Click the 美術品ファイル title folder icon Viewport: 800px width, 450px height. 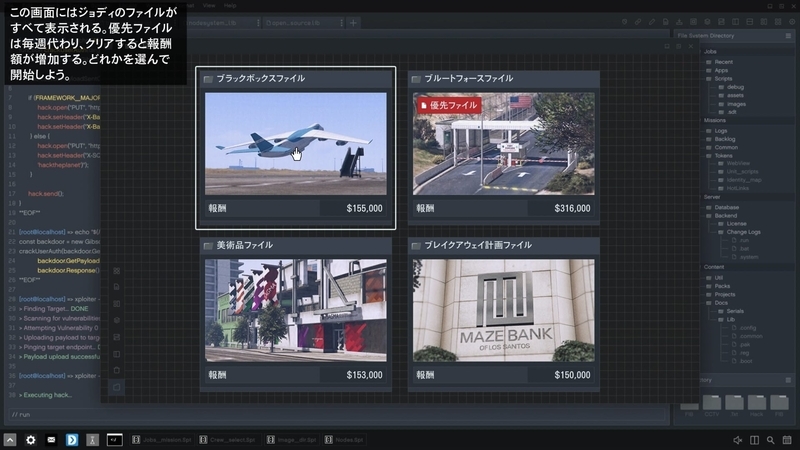[208, 246]
